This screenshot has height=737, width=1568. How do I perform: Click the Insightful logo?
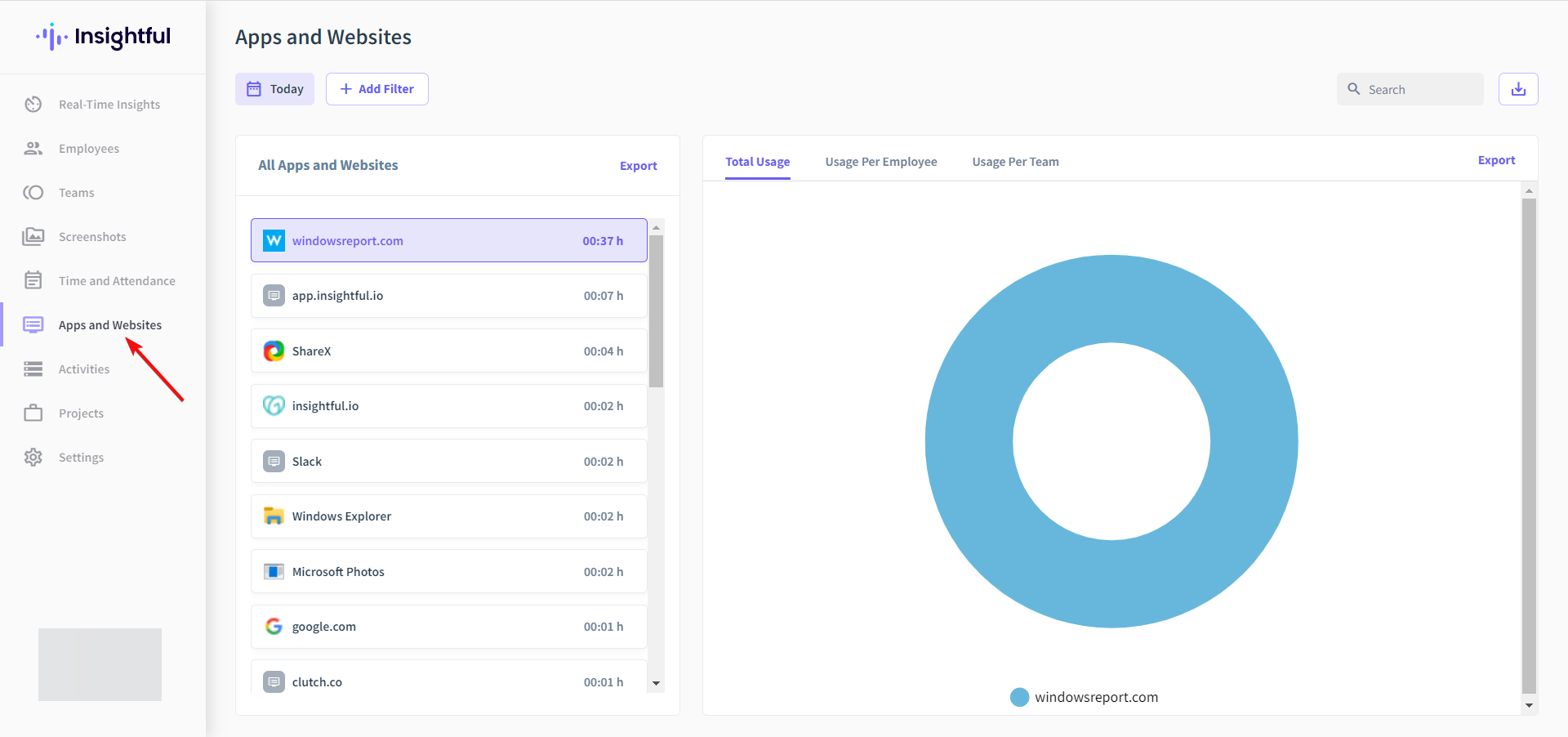103,37
